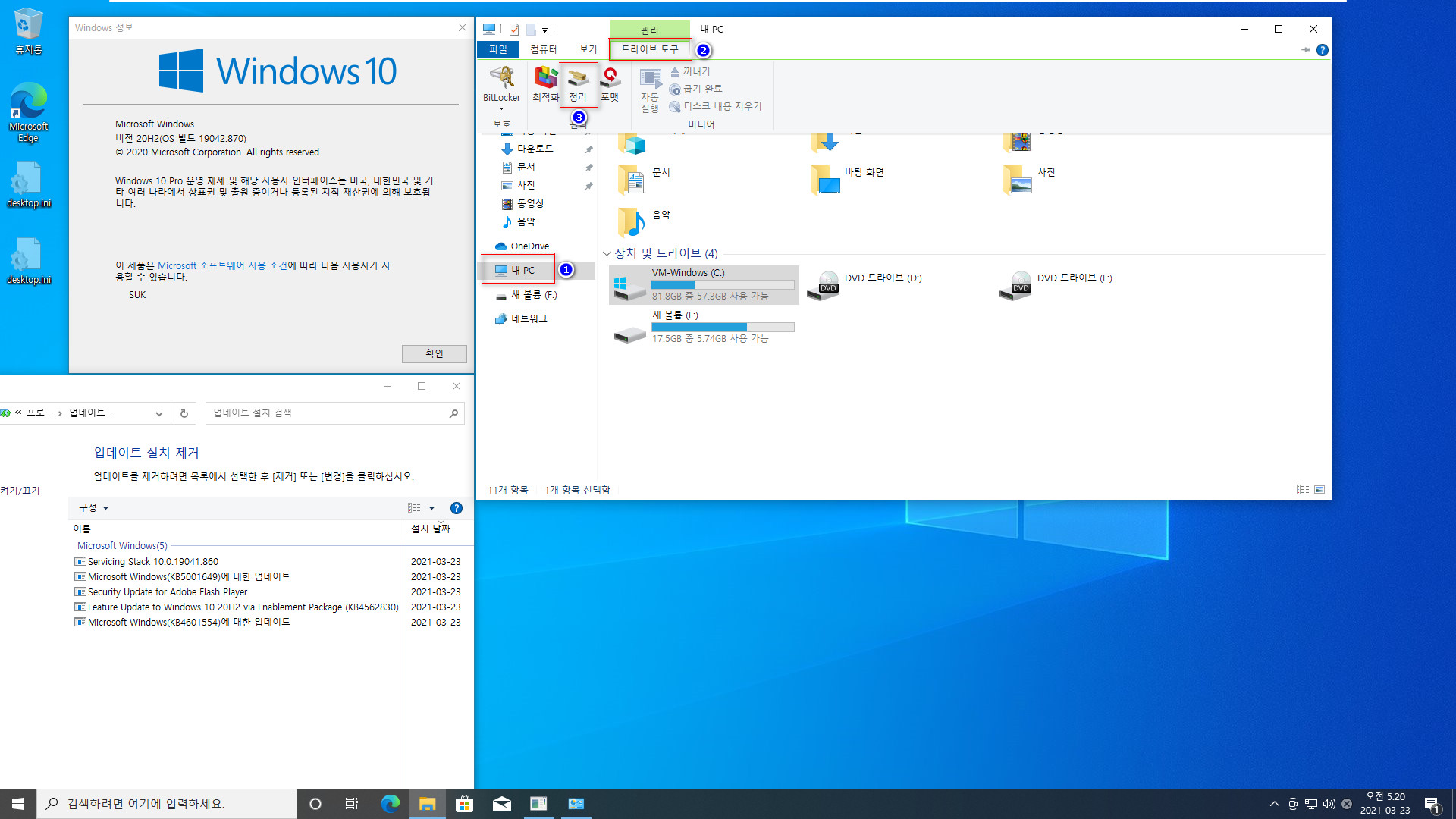Toggle the ribbon minimize pin icon
Screen dimensions: 1456x819
1305,50
